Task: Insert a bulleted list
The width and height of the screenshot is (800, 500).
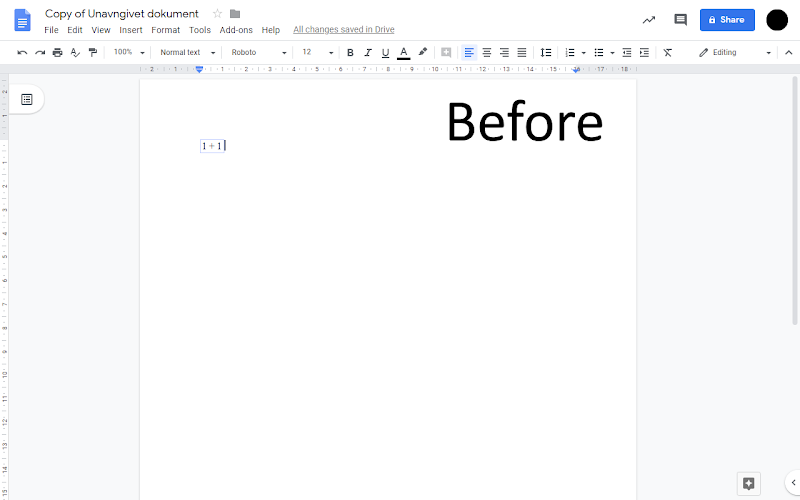Action: (599, 53)
